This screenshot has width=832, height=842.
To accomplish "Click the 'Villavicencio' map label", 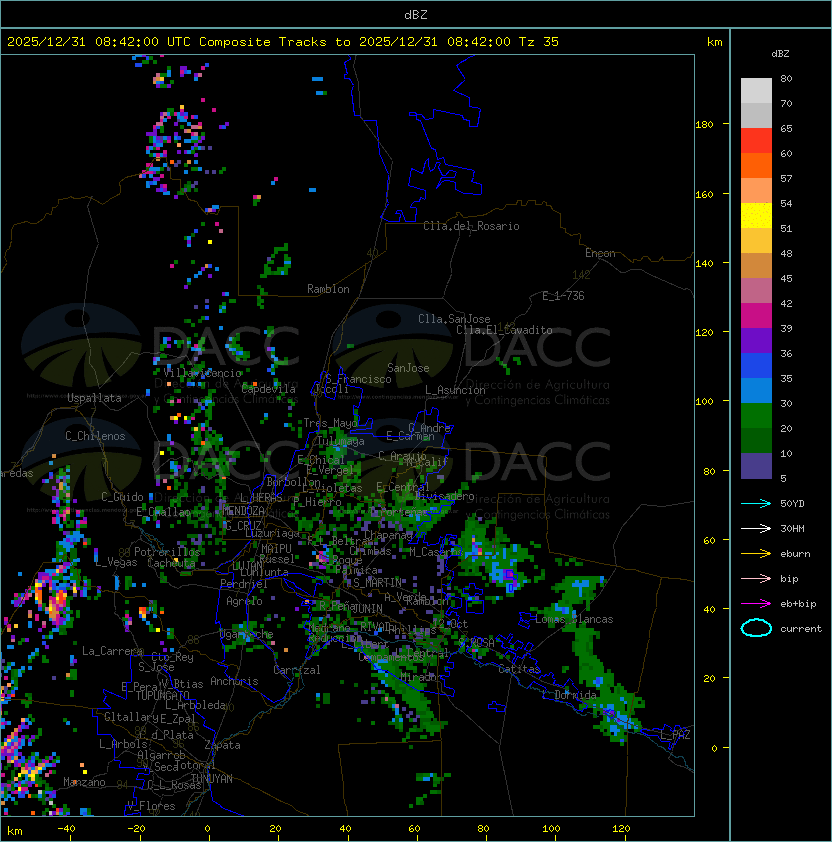I will [202, 373].
